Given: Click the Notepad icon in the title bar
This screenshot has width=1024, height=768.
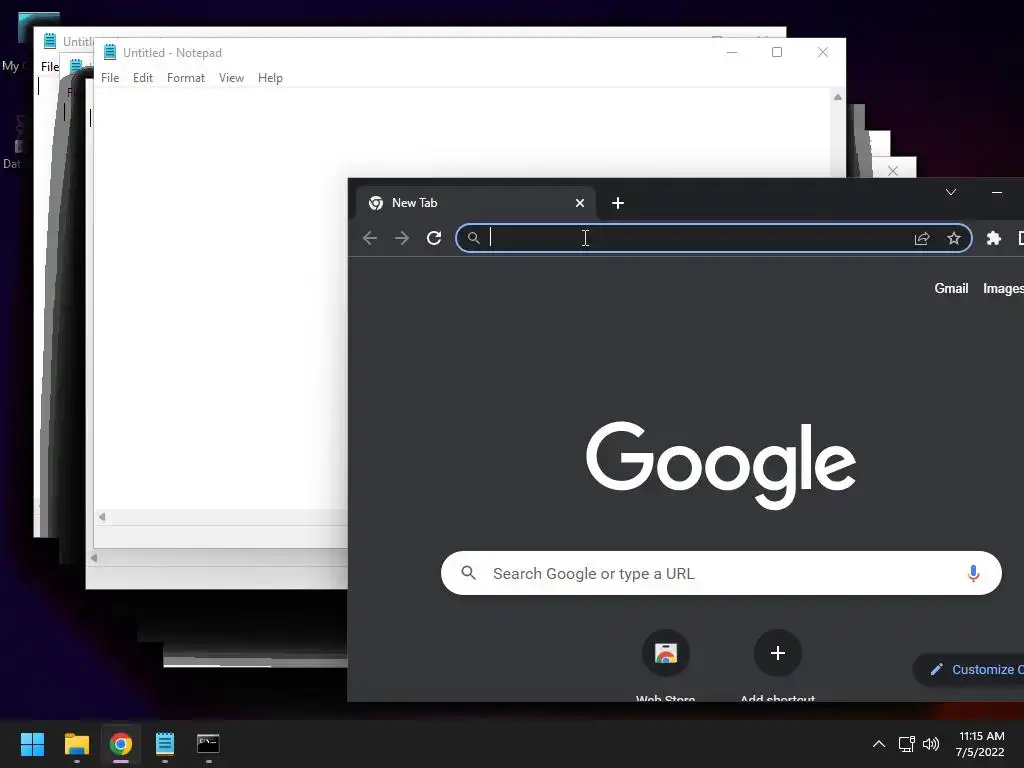Looking at the screenshot, I should click(x=110, y=52).
